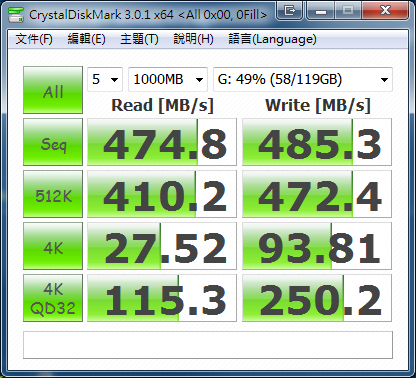Click the Seq read result 474.8
This screenshot has height=378, width=416.
click(x=162, y=142)
